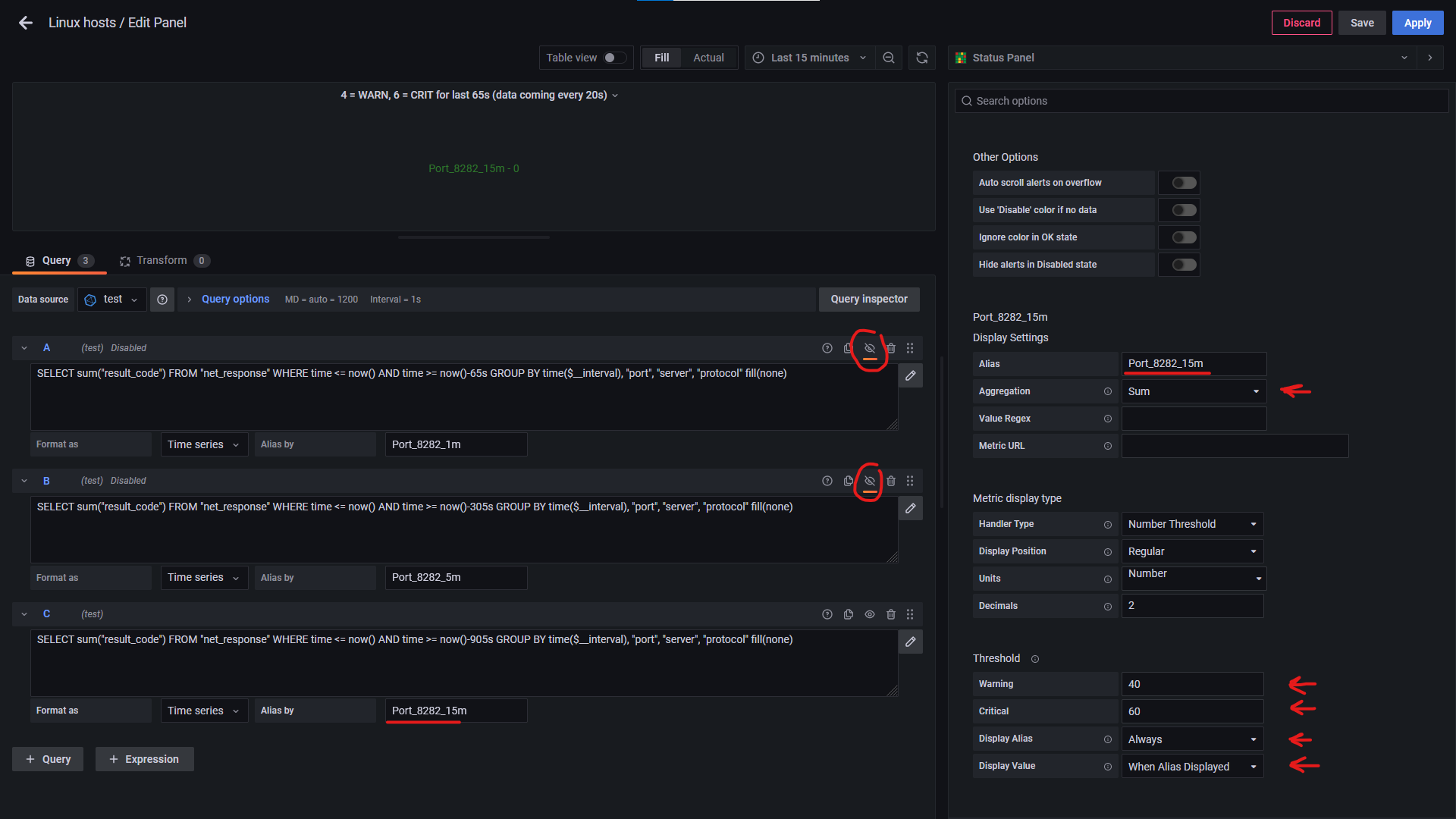Duplicate query A with the copy icon

pos(848,348)
